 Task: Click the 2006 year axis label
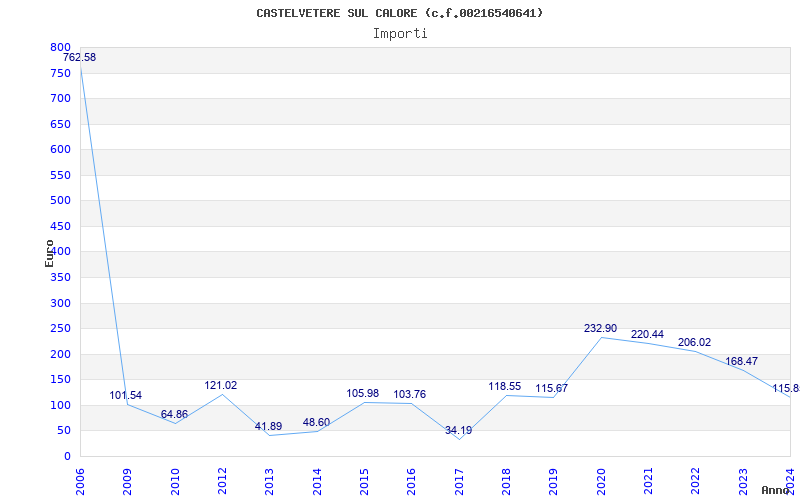point(80,482)
